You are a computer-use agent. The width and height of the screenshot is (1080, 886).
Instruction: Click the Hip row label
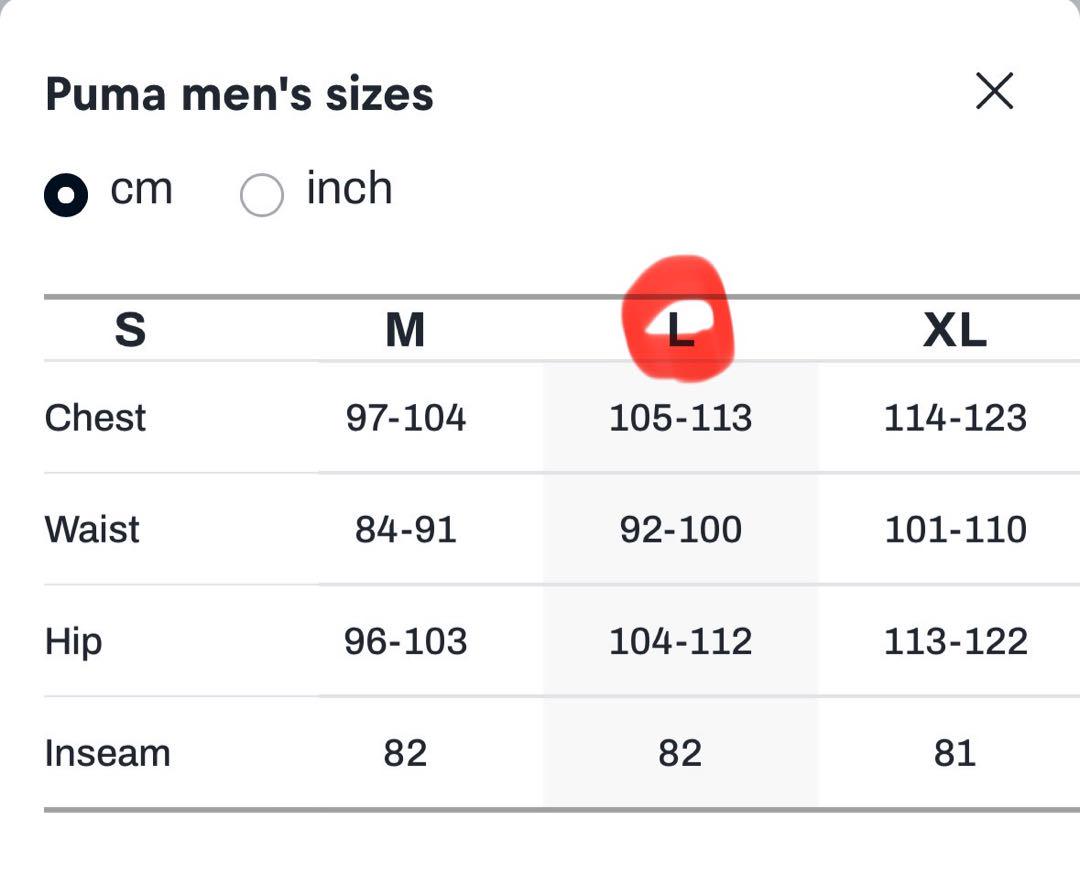click(74, 642)
